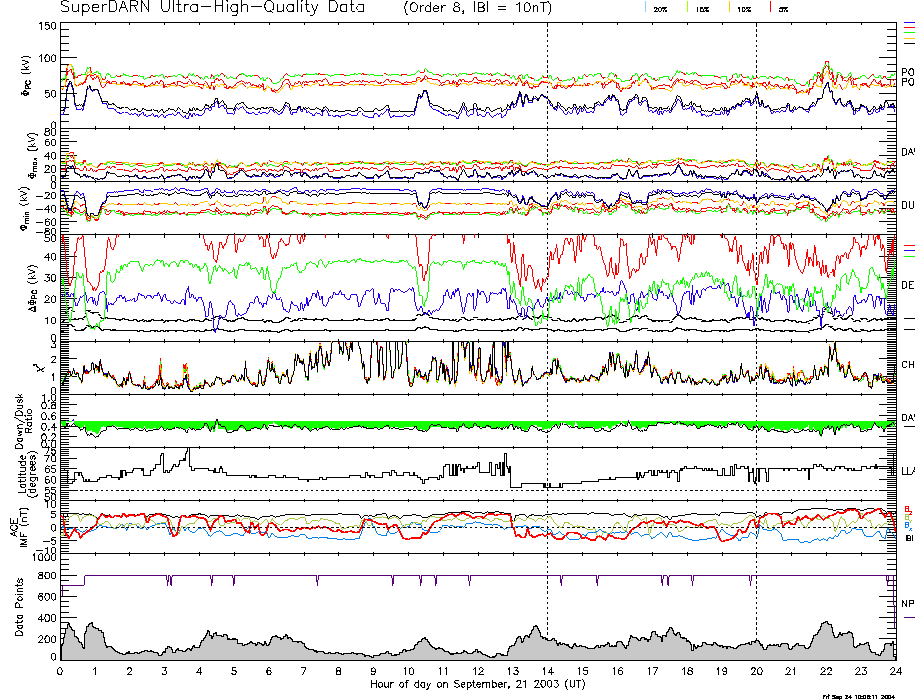Image resolution: width=915 pixels, height=700 pixels.
Task: Select the Data Points y-axis label
Action: 18,613
